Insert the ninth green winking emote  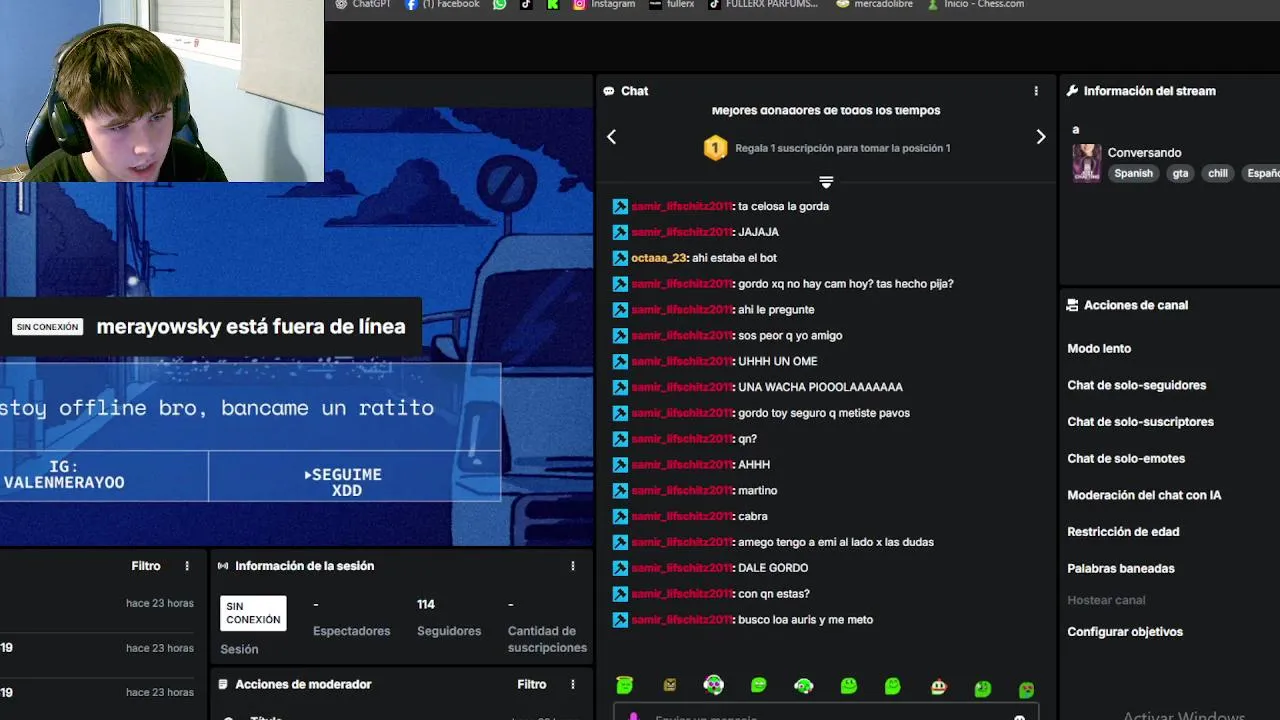coord(982,688)
